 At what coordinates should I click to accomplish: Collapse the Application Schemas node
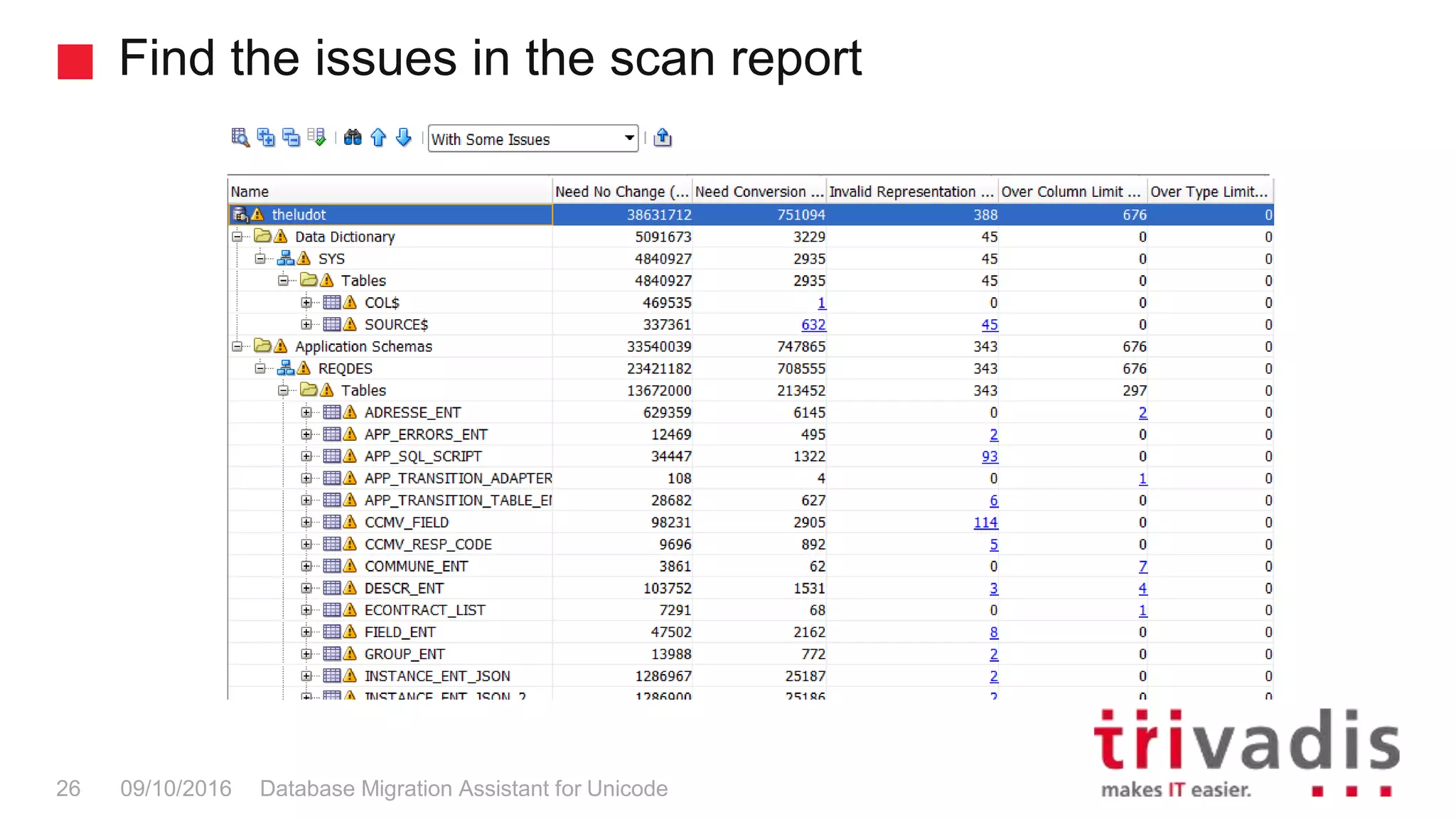[237, 346]
